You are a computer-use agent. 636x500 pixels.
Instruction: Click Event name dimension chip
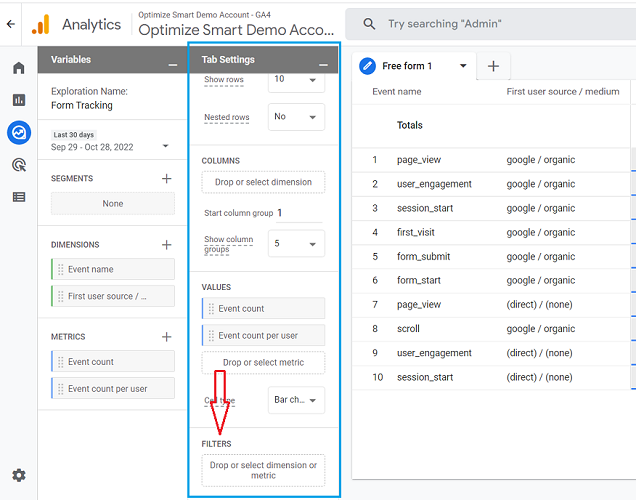[113, 269]
